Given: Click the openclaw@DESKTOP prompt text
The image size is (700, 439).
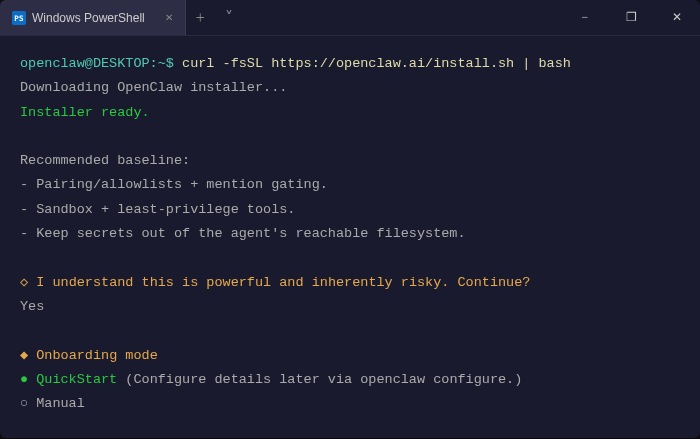Looking at the screenshot, I should point(96,63).
